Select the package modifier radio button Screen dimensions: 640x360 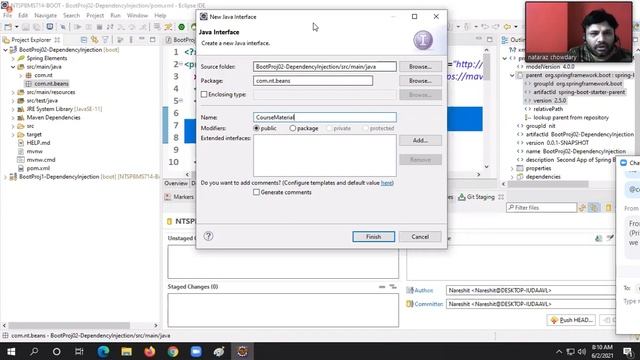pos(293,128)
